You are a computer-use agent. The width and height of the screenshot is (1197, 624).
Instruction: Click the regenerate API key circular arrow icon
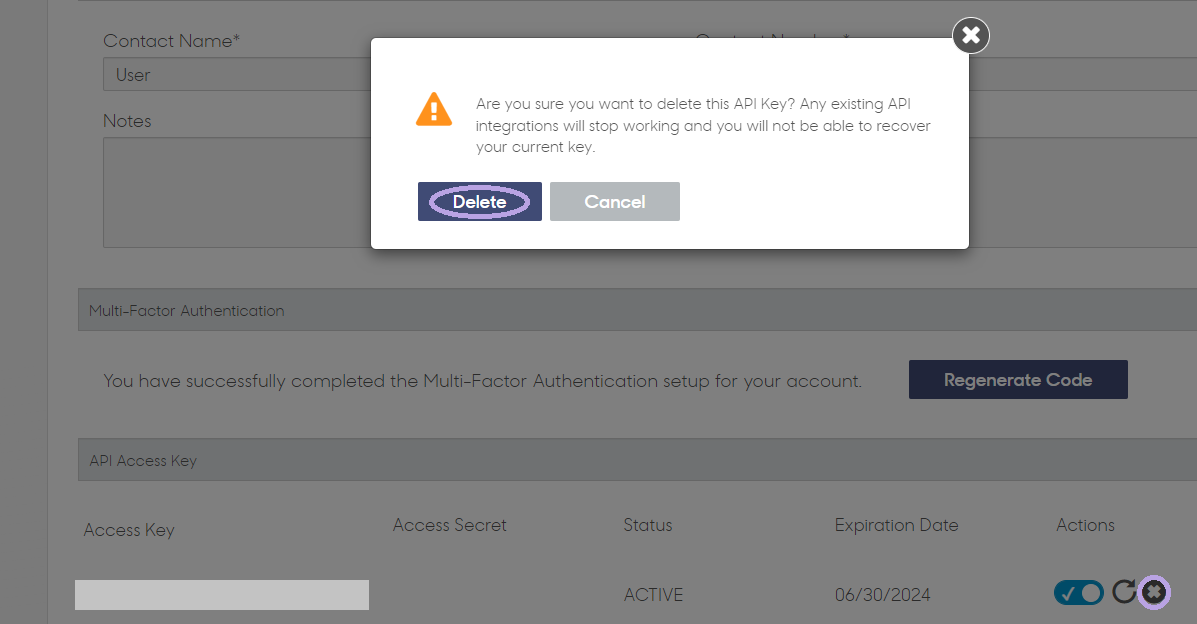tap(1124, 591)
